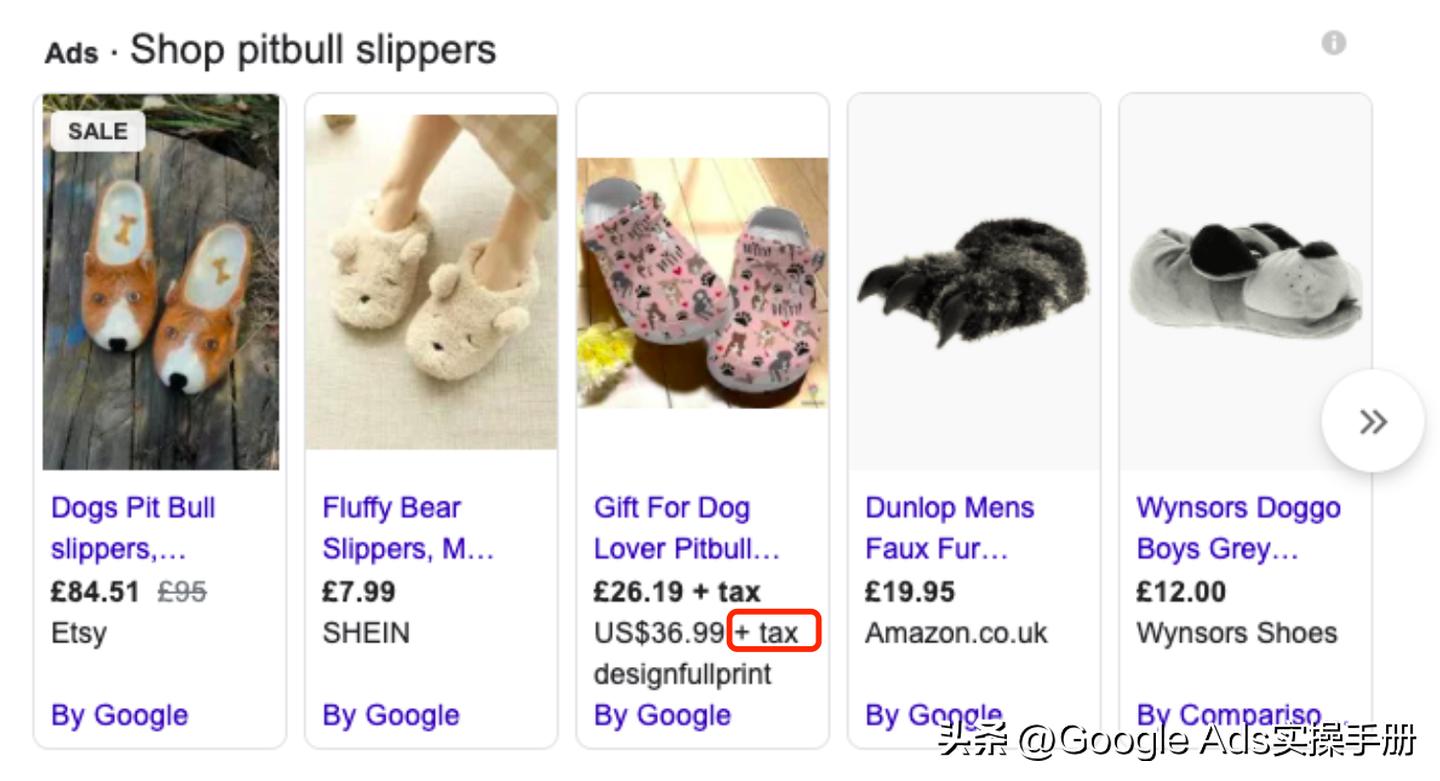Open "Dunlop Mens Faux Fur" link
Image resolution: width=1440 pixels, height=781 pixels.
[949, 528]
